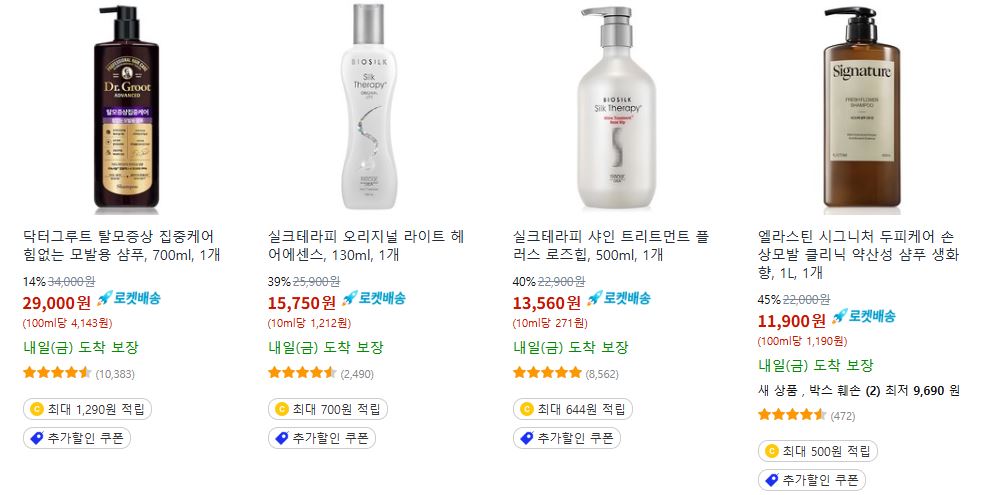Click the star rating with 10,383 reviews
1001x495 pixels.
[57, 373]
